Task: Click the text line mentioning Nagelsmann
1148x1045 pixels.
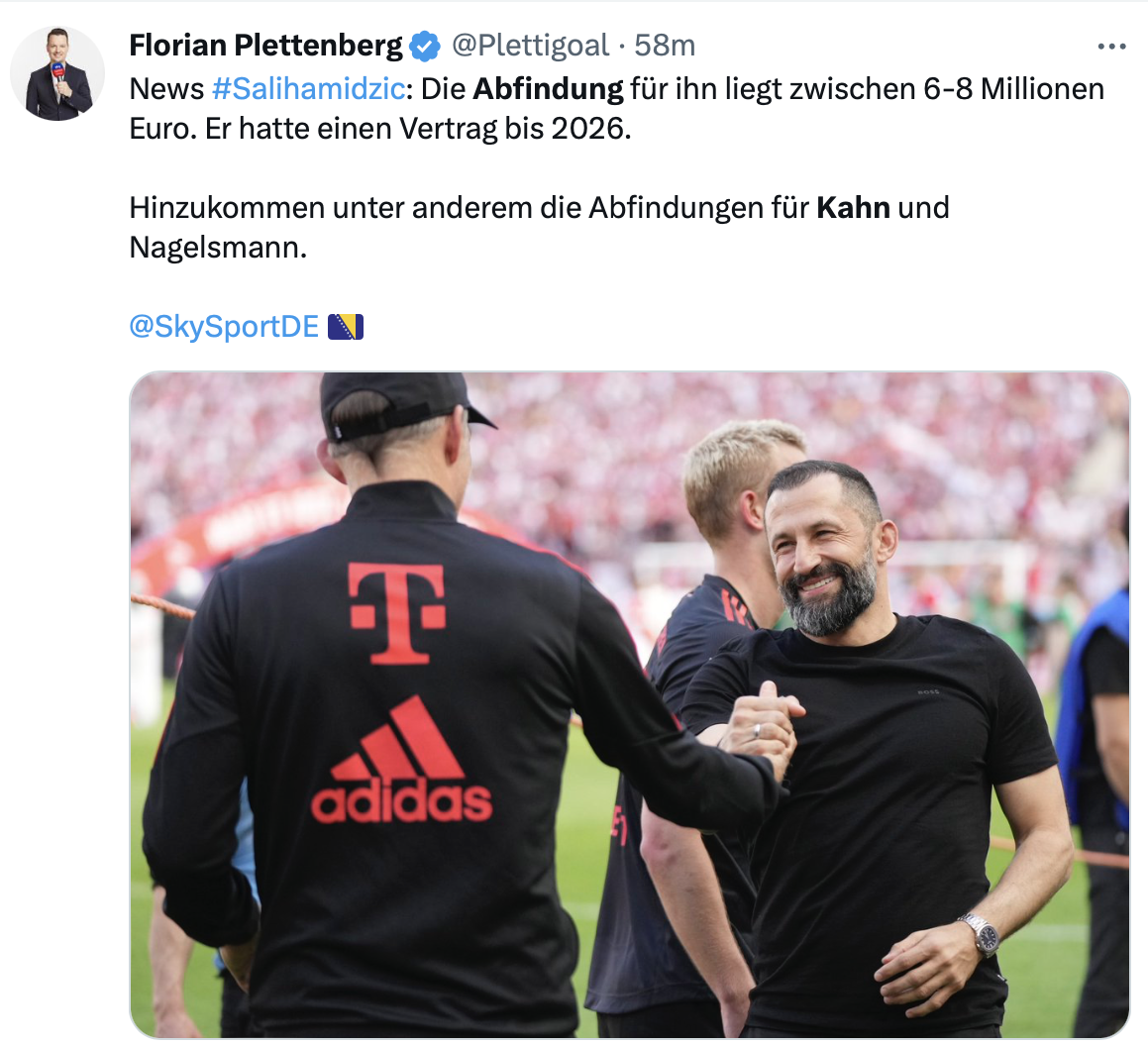Action: pos(218,248)
